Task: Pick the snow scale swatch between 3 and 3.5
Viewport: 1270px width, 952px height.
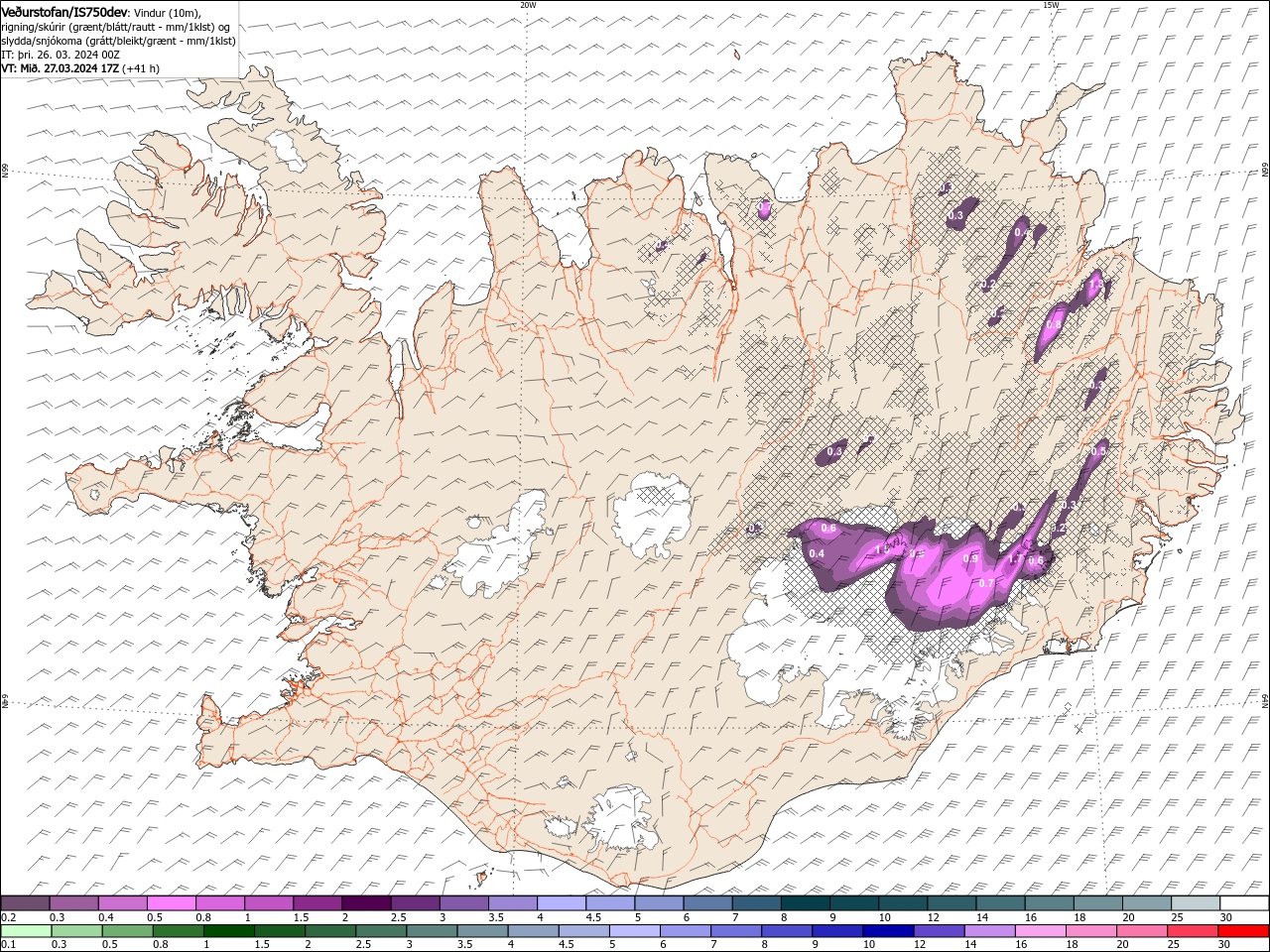Action: pyautogui.click(x=462, y=902)
